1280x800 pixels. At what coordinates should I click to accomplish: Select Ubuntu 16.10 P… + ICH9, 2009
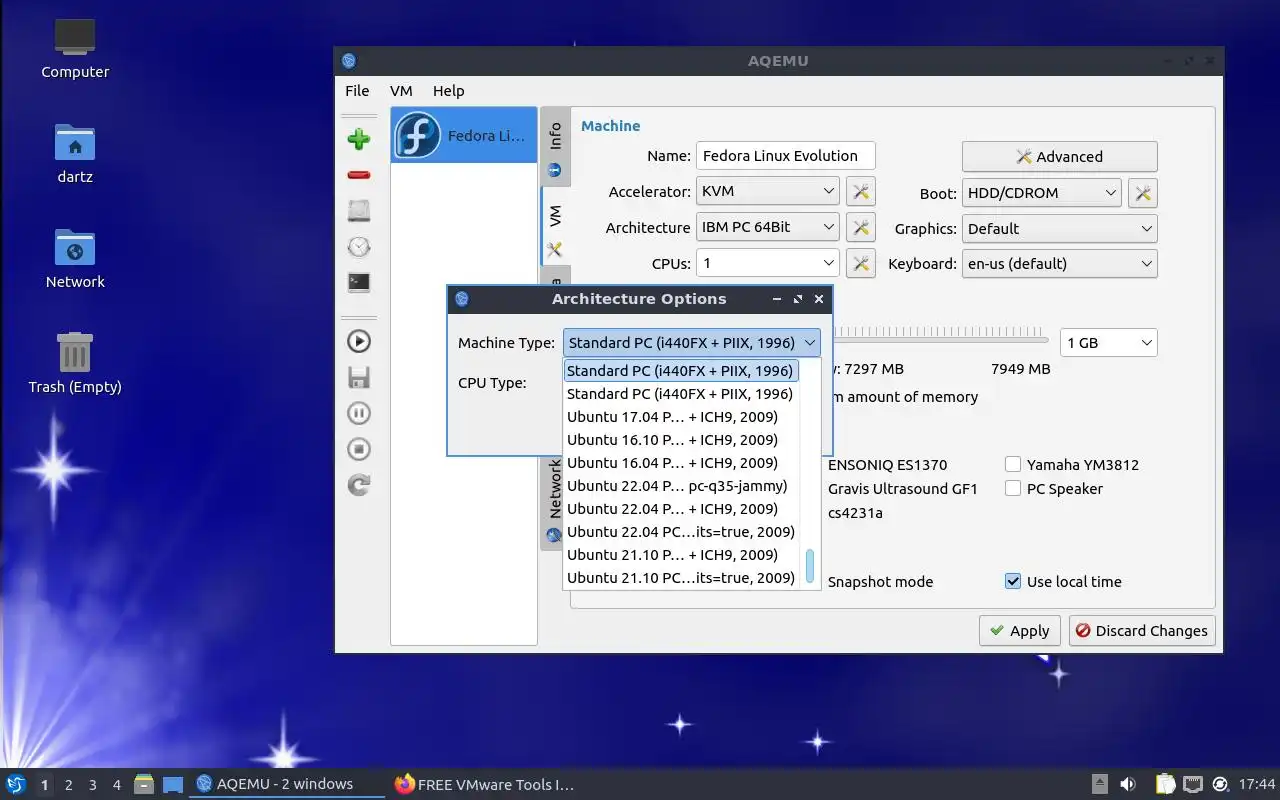point(681,440)
